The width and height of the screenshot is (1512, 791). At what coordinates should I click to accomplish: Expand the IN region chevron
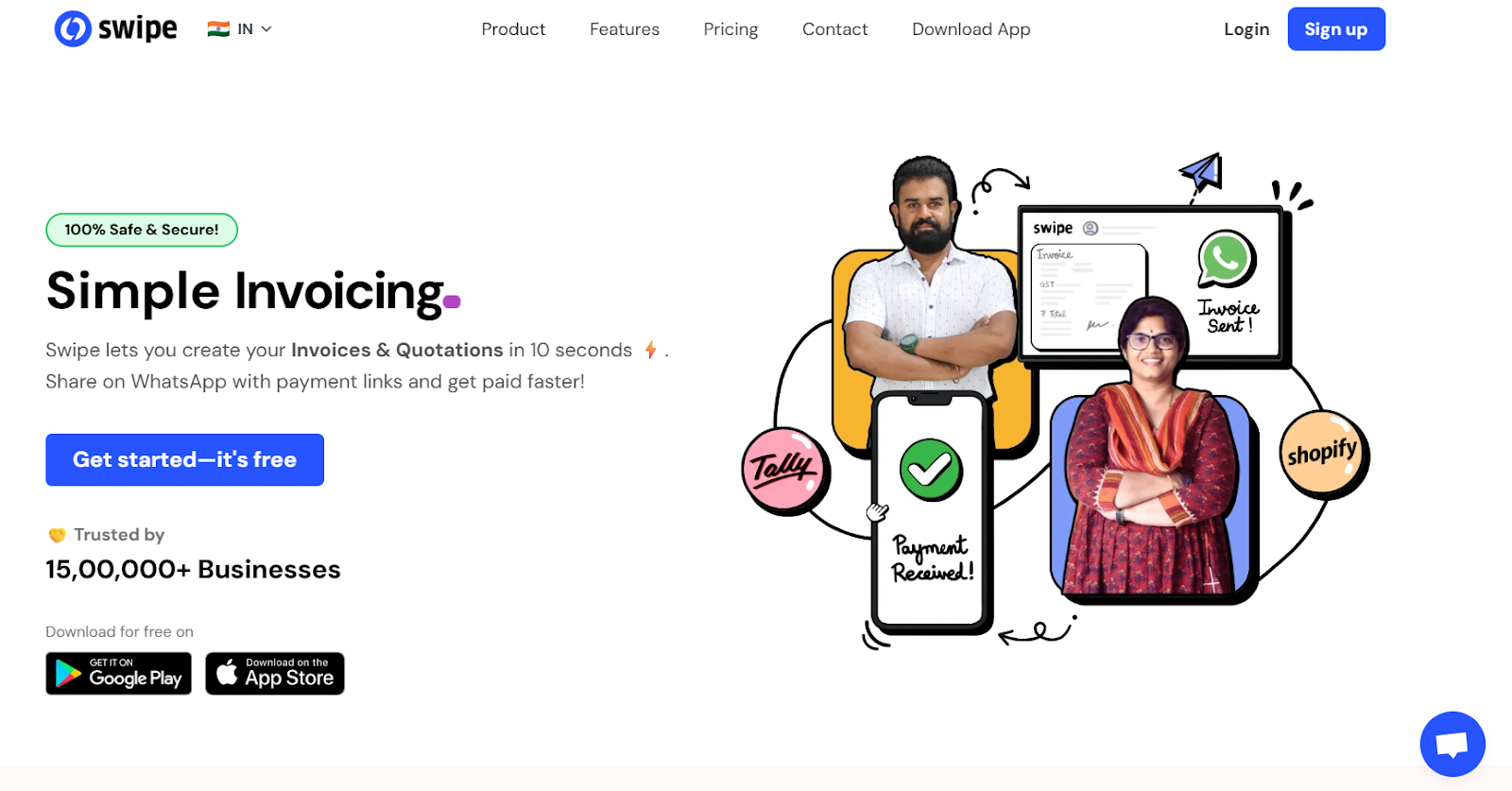tap(266, 29)
